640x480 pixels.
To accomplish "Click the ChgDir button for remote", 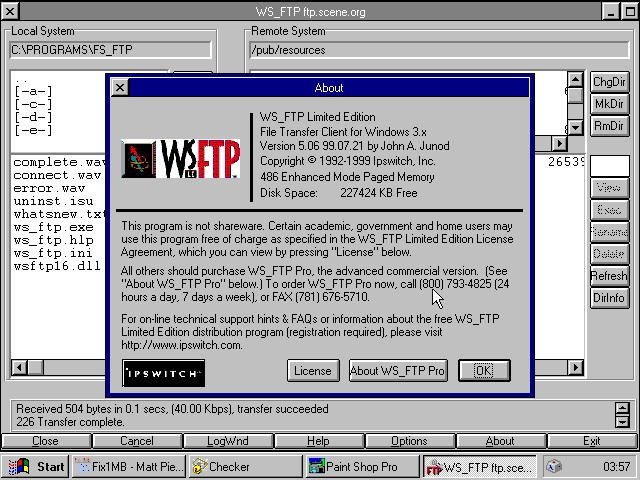I will pyautogui.click(x=609, y=82).
